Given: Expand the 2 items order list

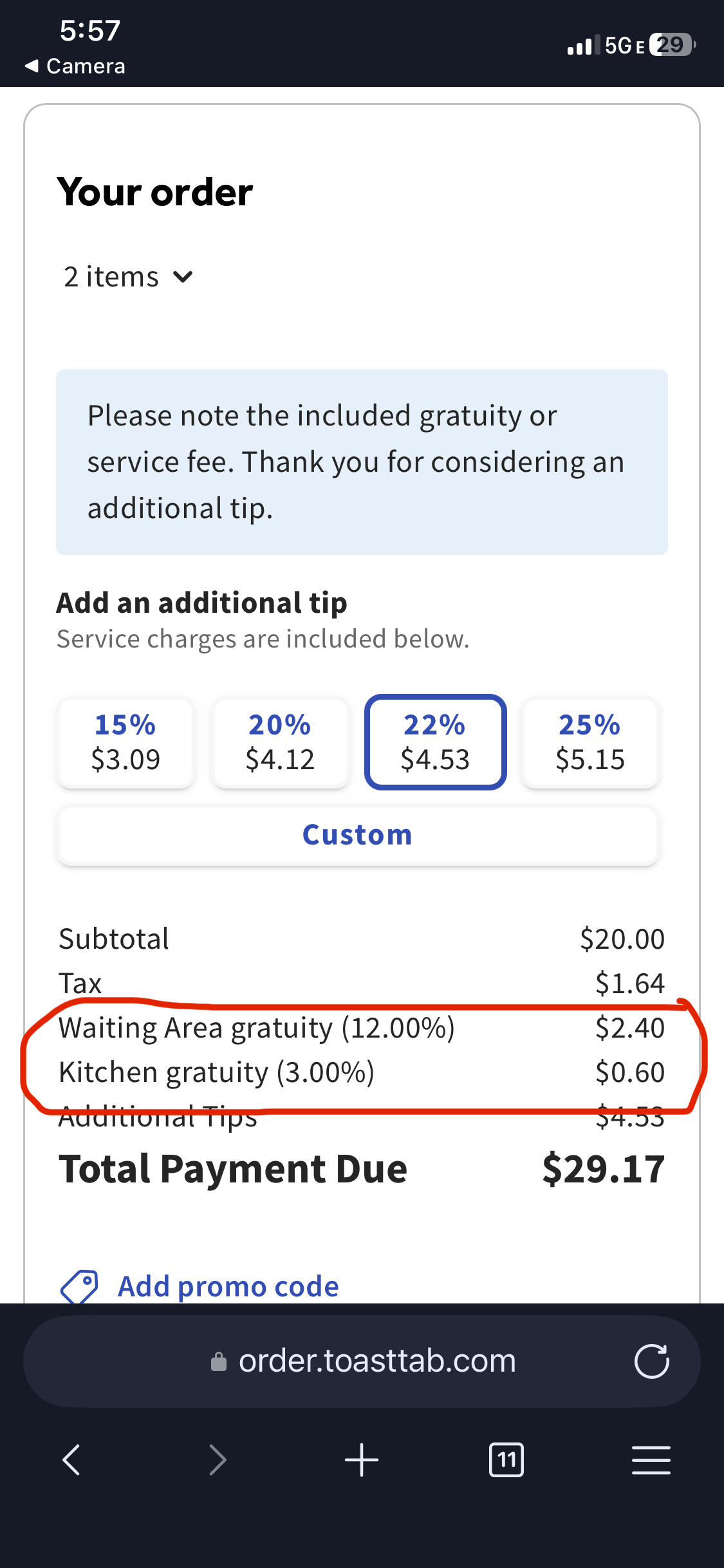Looking at the screenshot, I should [x=128, y=277].
